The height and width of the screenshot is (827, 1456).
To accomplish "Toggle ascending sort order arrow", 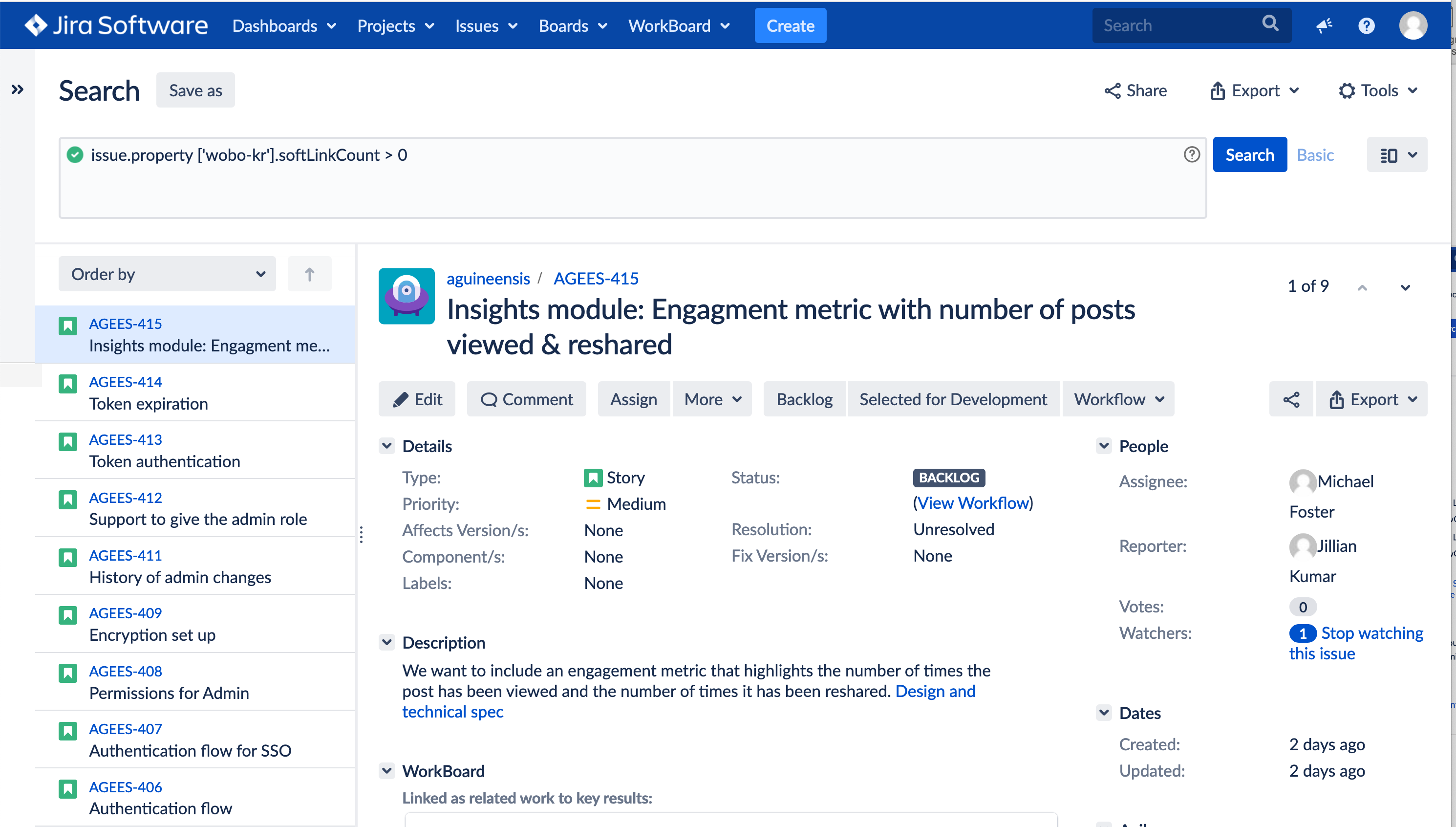I will point(309,274).
